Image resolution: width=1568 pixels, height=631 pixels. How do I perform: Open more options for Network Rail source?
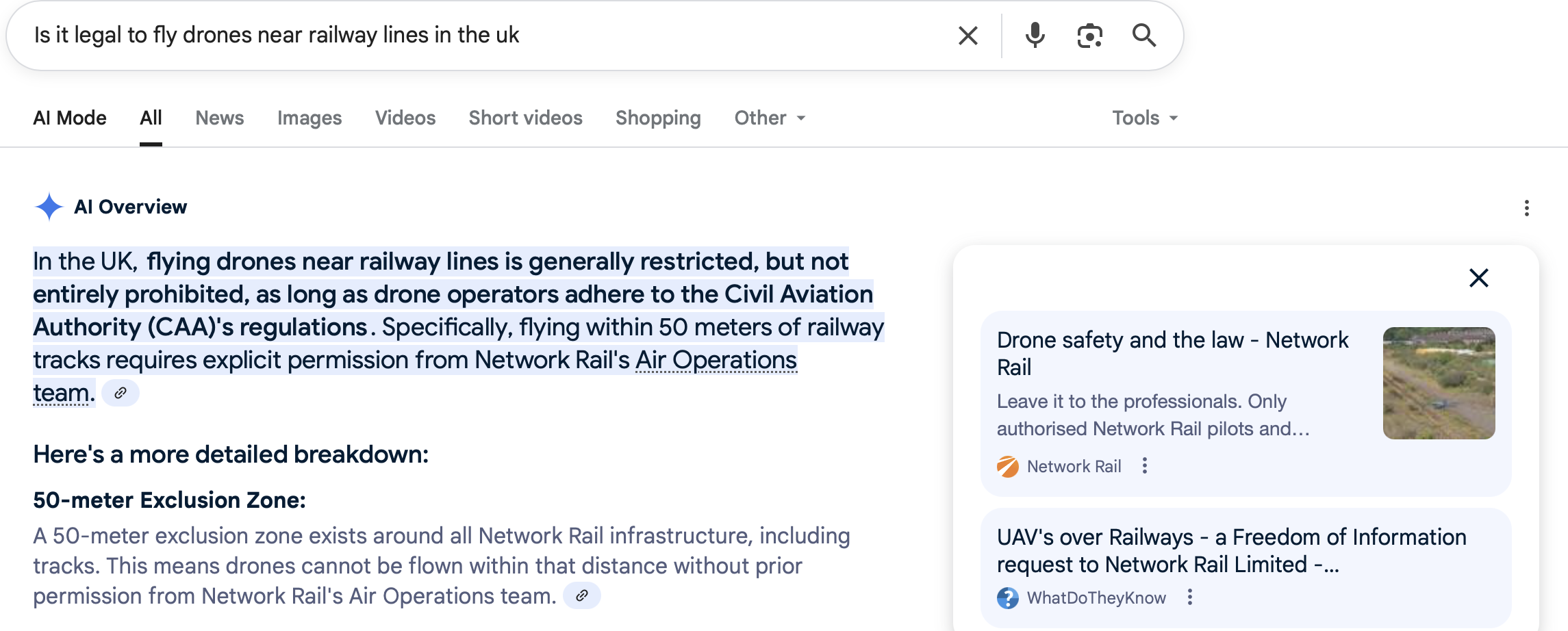(x=1145, y=466)
